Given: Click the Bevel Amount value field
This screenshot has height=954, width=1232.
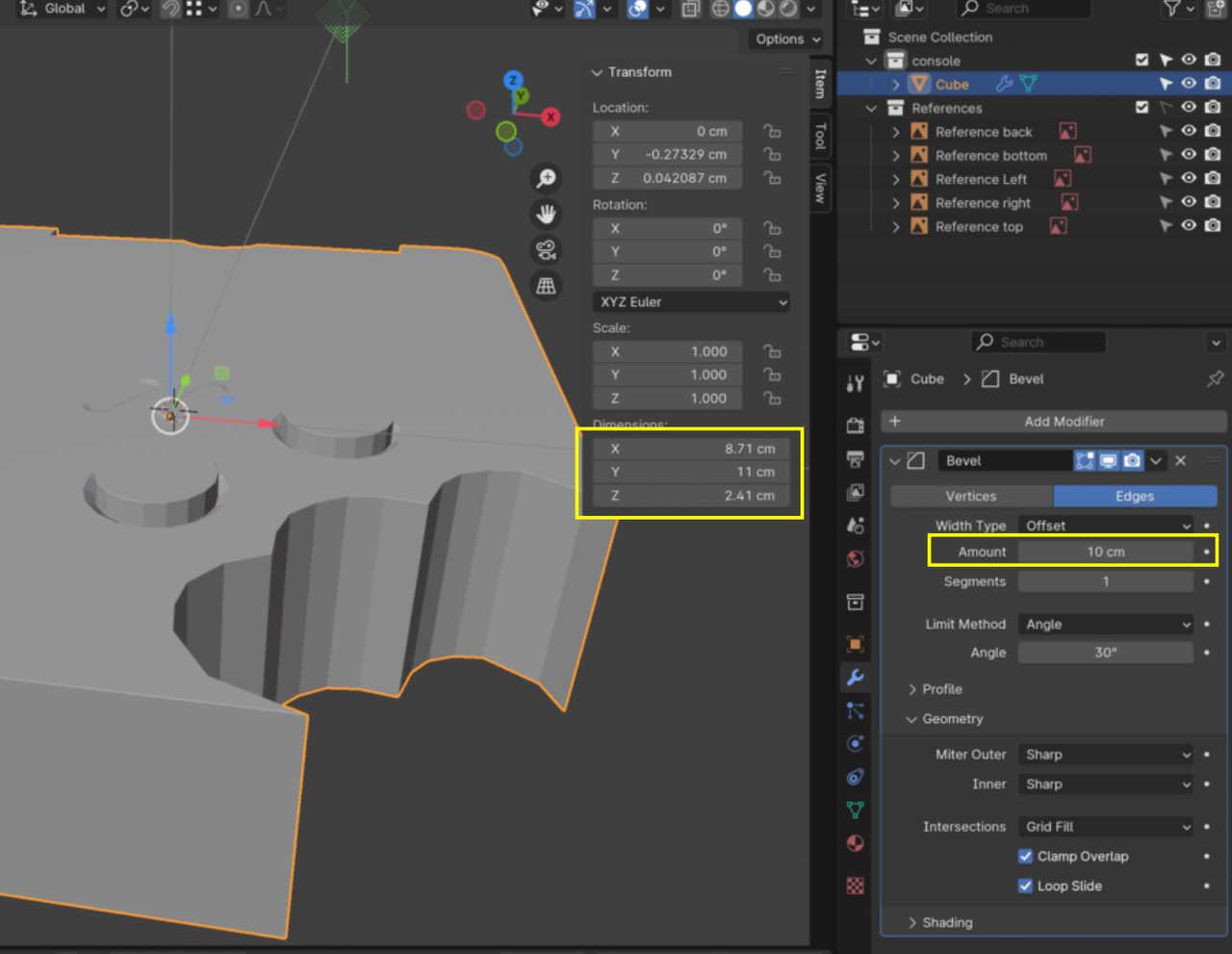Looking at the screenshot, I should (x=1105, y=551).
